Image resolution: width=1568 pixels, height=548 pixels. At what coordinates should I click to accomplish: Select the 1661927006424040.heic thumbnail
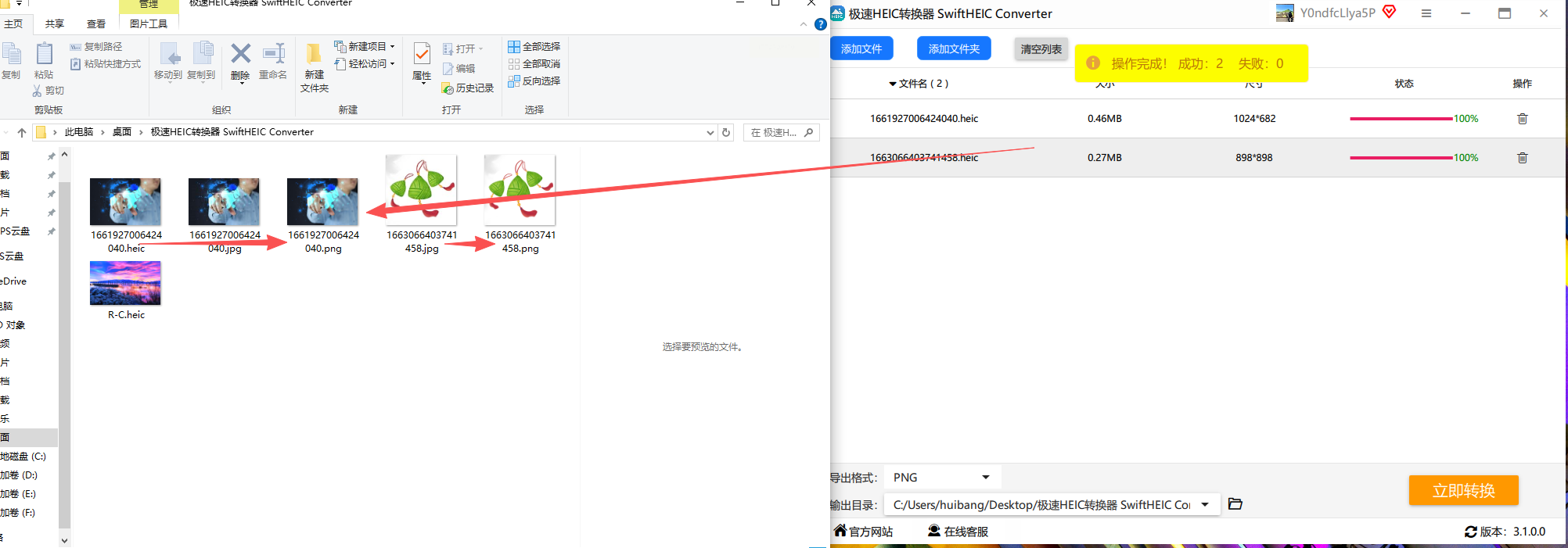point(126,202)
